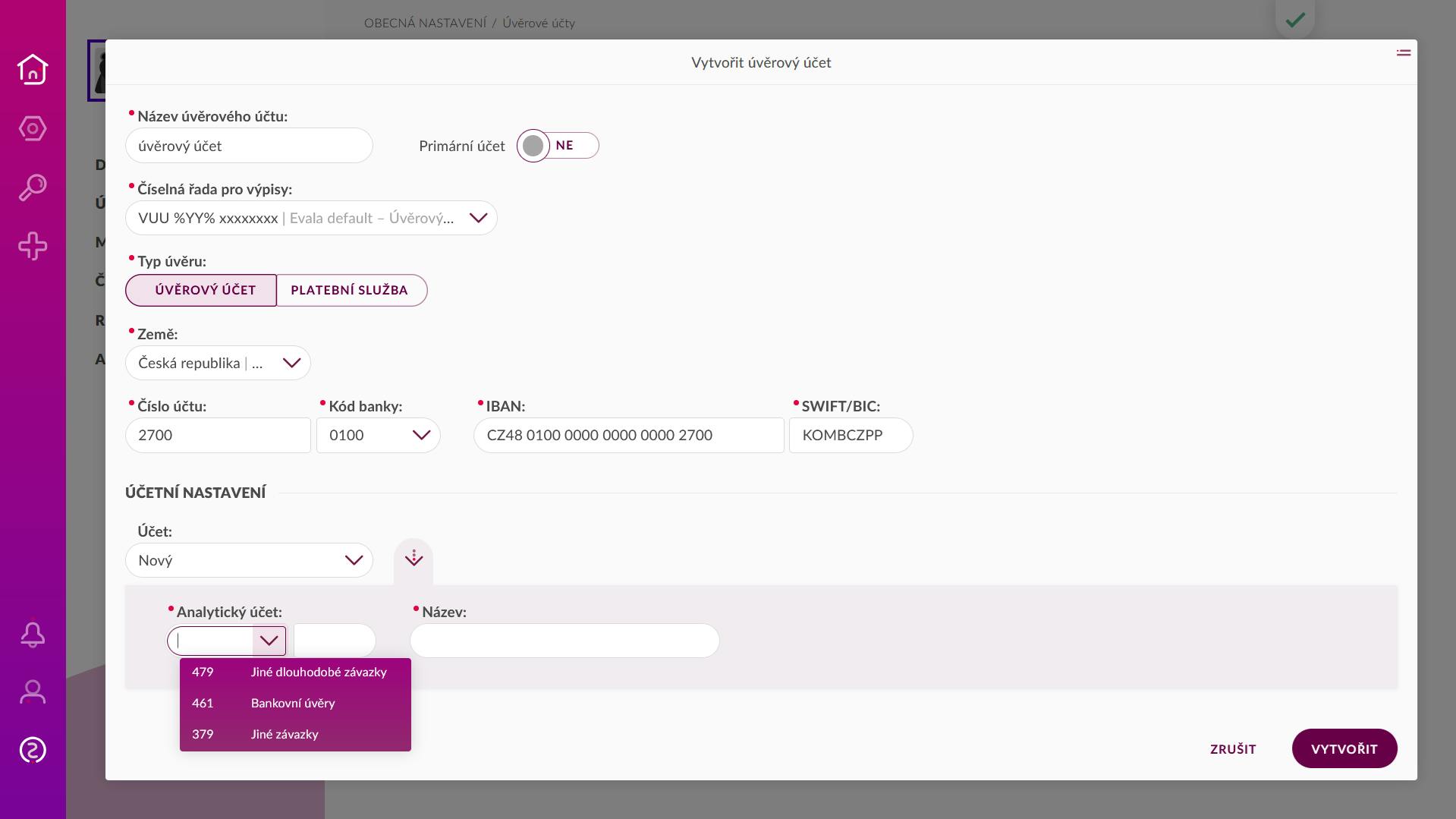Choose 479 Jiné dlouhodobé závazky option
Screen dimensions: 1456x819
(x=295, y=672)
